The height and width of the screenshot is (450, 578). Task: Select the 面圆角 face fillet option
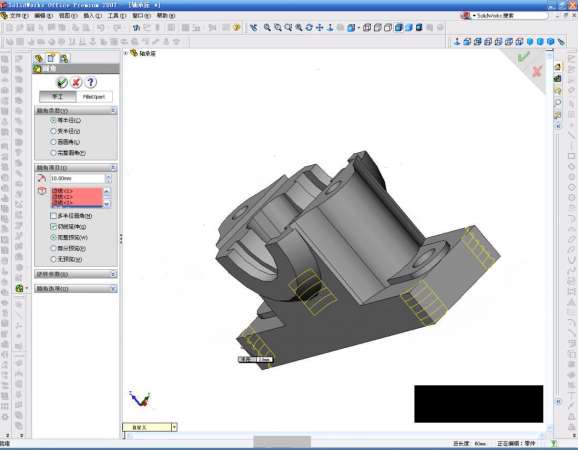[53, 142]
